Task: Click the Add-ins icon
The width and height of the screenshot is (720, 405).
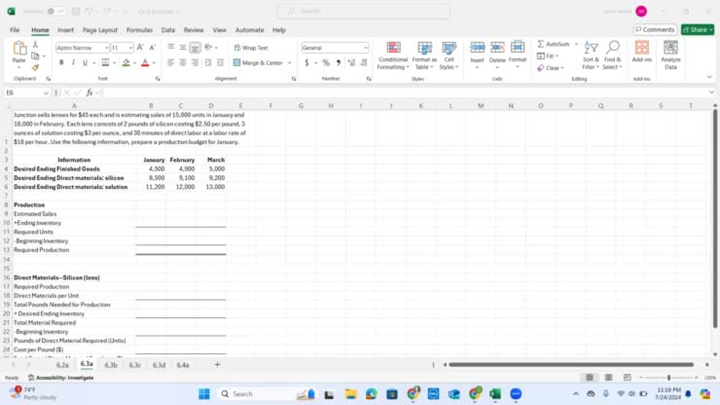Action: coord(641,54)
